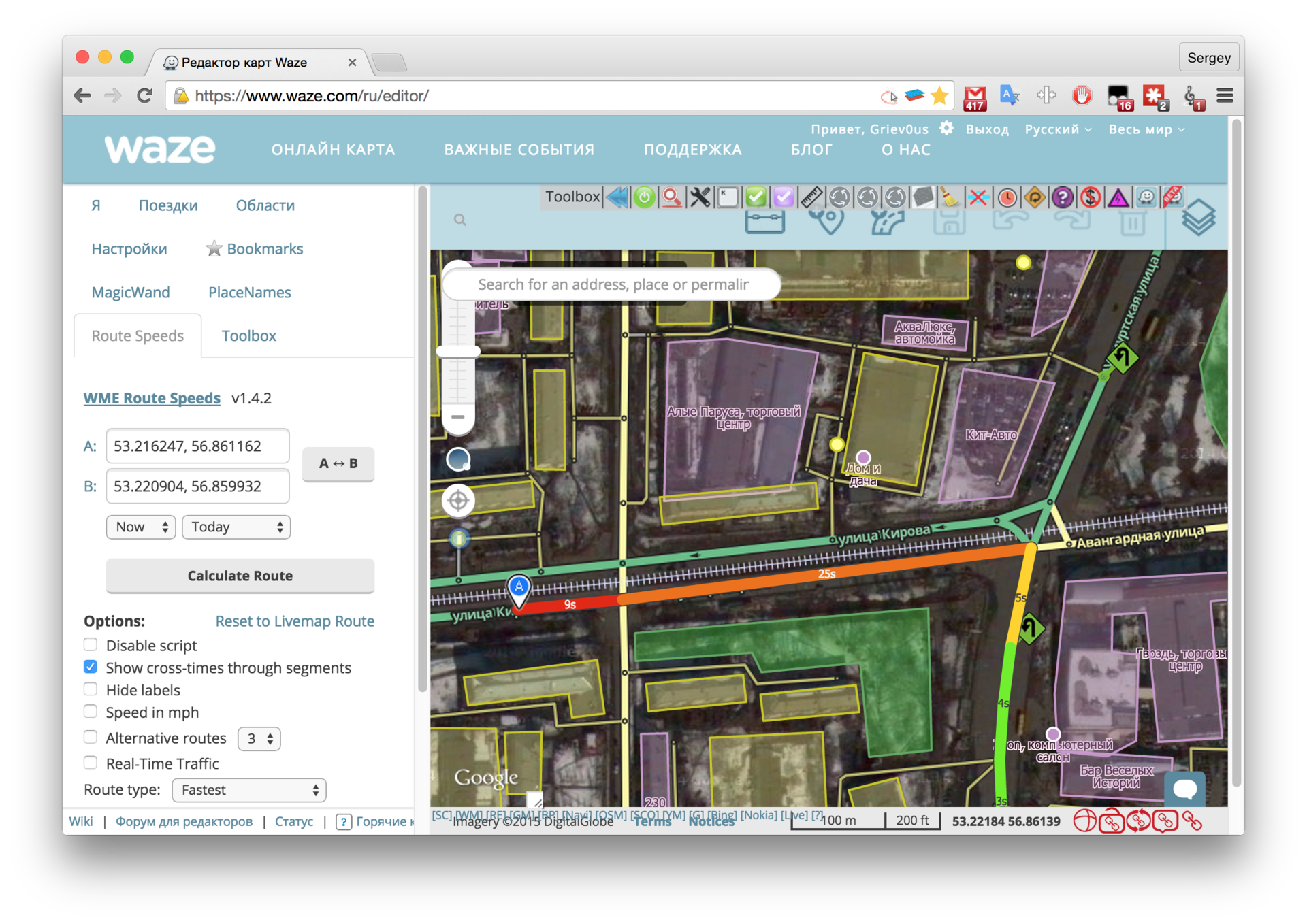
Task: Click the Gmail extension icon showing 417
Action: (x=975, y=97)
